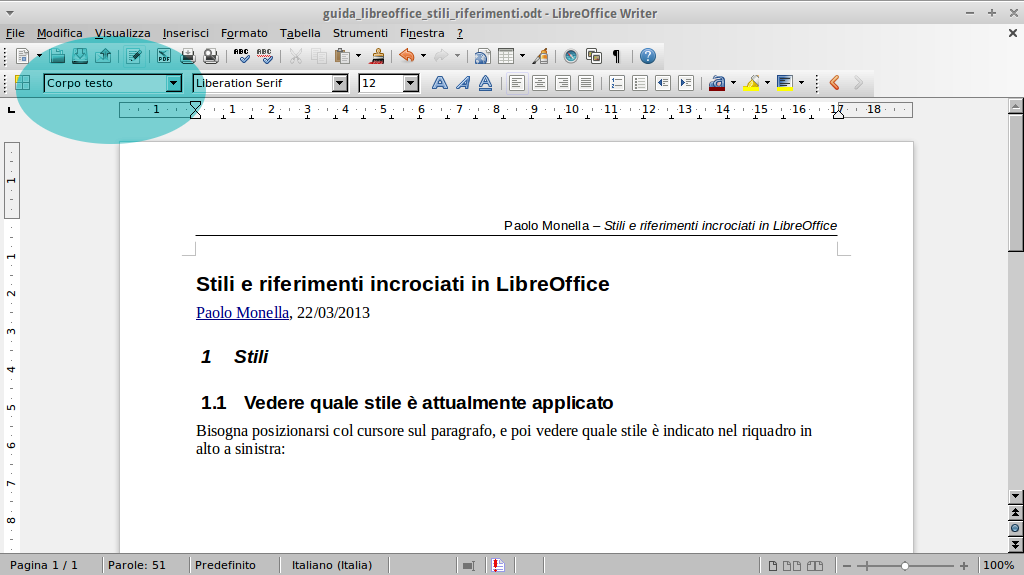The width and height of the screenshot is (1024, 575).
Task: Expand the font size dropdown arrow
Action: 411,83
